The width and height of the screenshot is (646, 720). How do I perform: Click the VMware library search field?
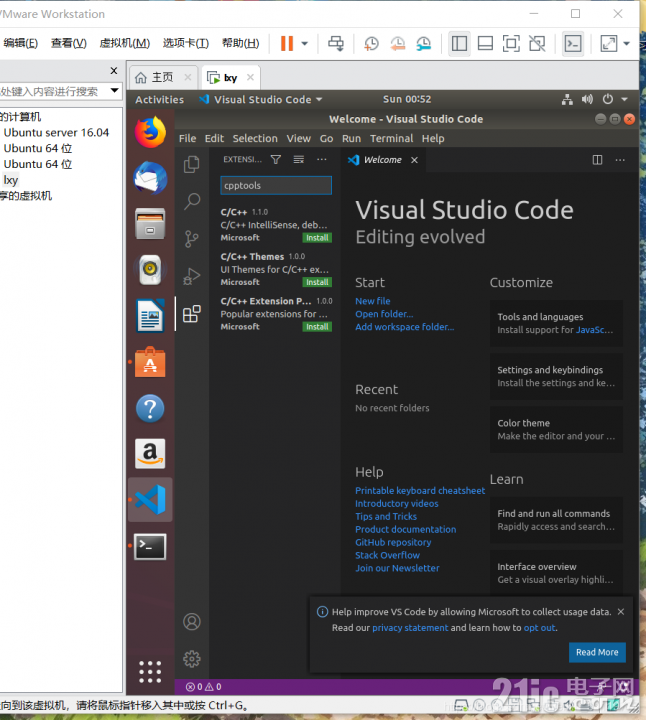pyautogui.click(x=54, y=91)
